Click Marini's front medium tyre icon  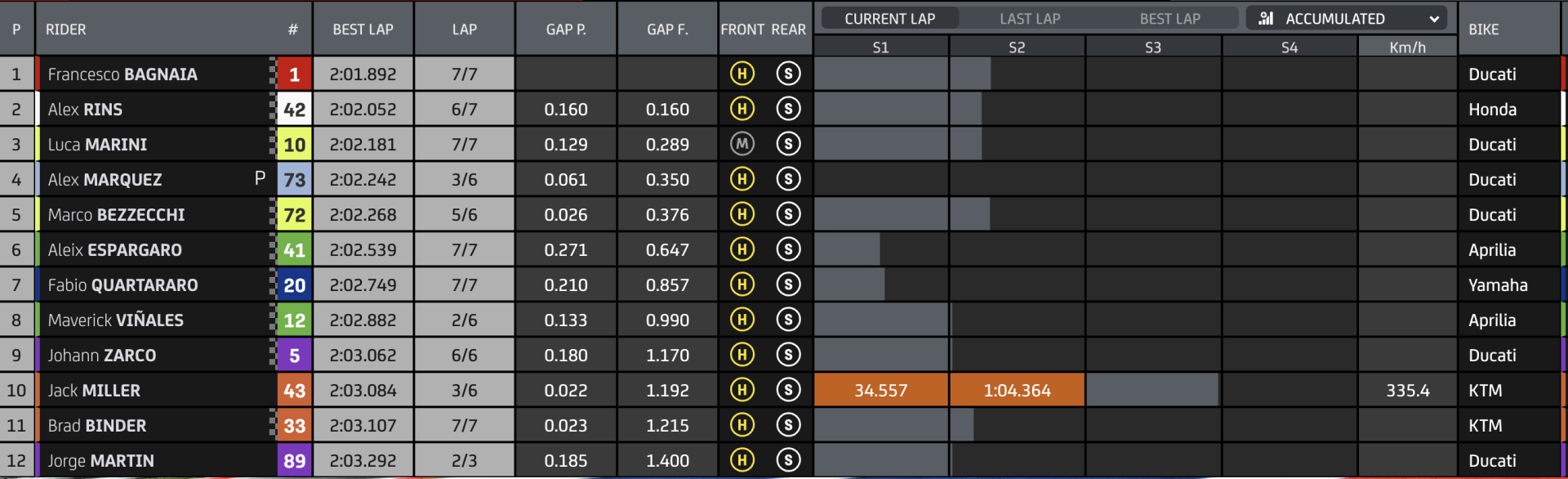coord(742,145)
